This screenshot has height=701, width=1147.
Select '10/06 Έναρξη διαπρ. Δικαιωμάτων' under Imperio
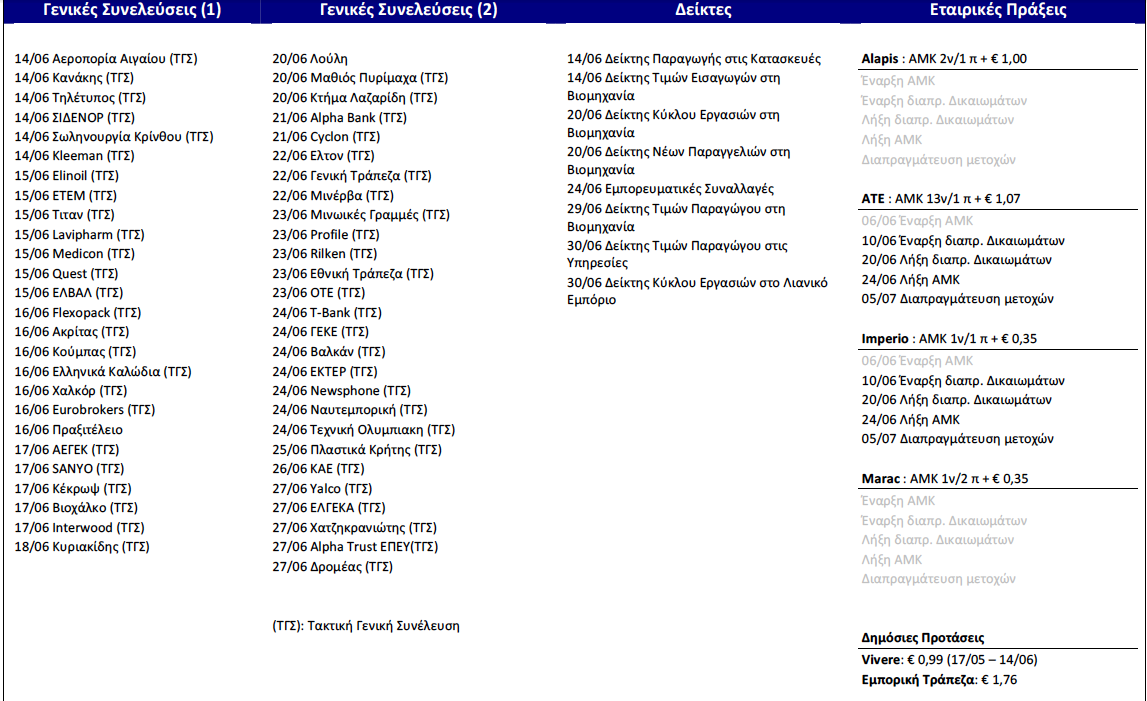point(963,381)
